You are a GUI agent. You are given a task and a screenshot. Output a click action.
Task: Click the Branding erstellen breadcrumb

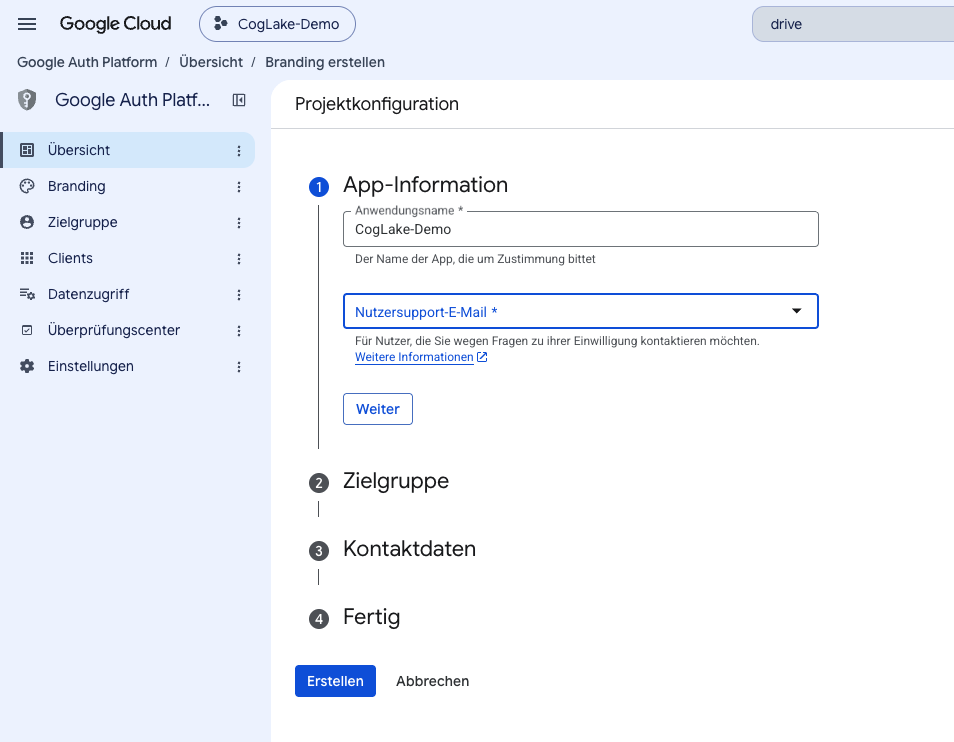click(325, 62)
